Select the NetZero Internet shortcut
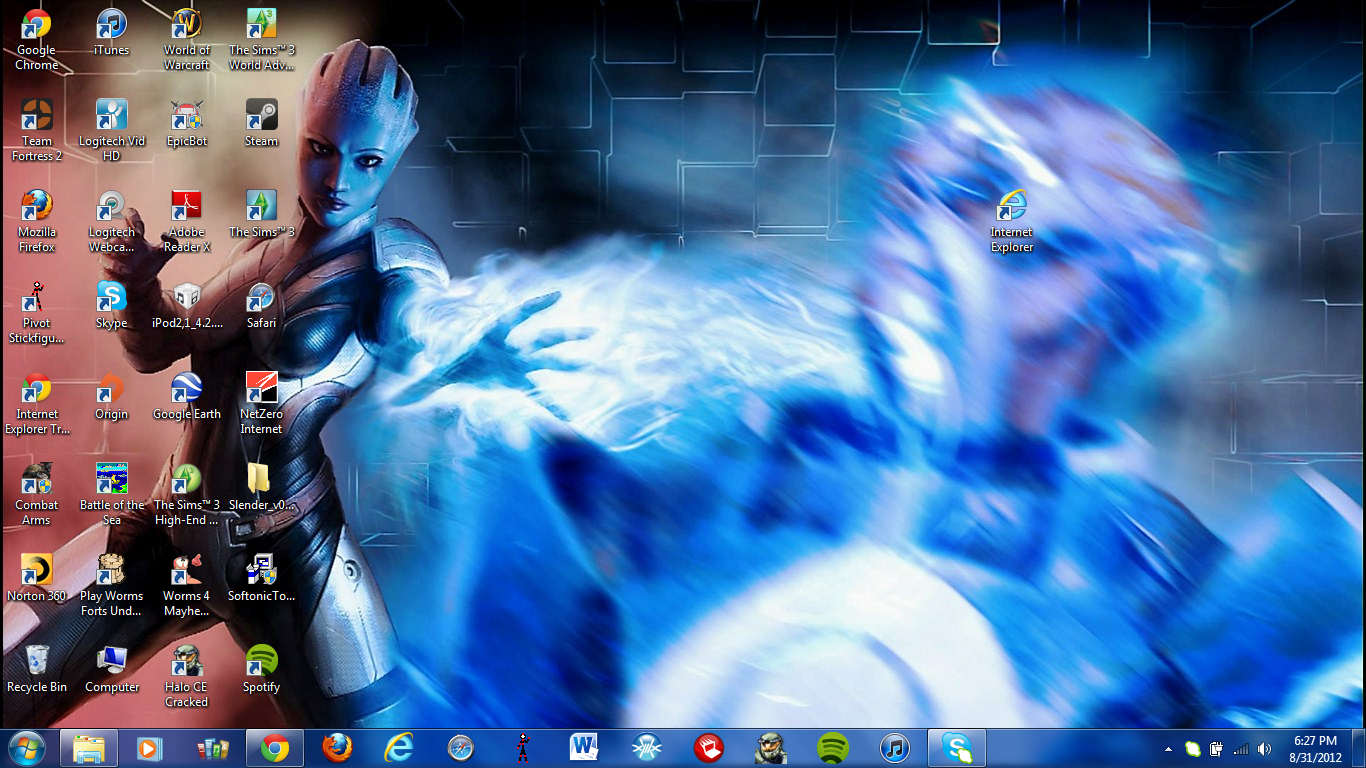The height and width of the screenshot is (768, 1366). [261, 389]
